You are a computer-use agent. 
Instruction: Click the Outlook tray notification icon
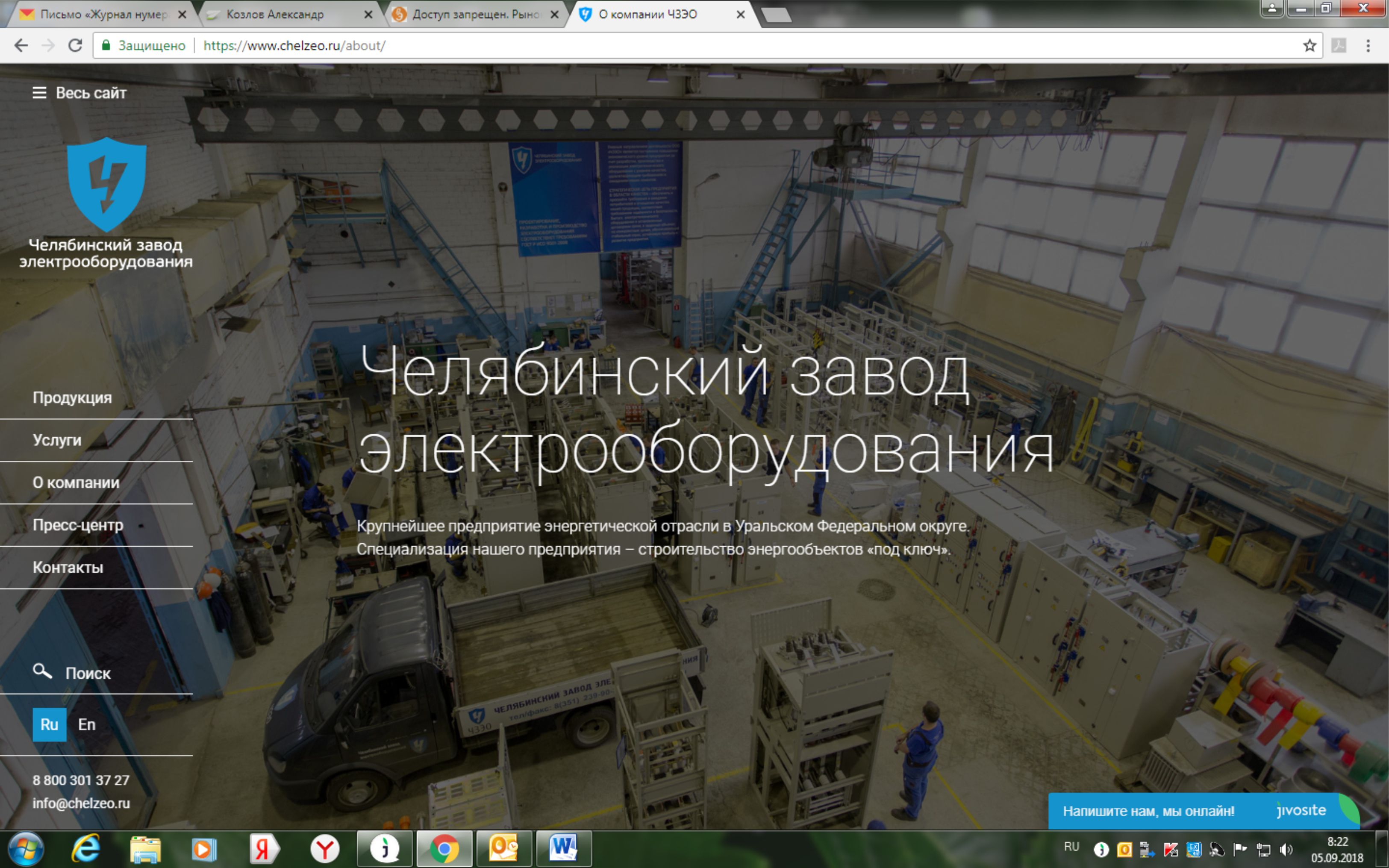1124,850
